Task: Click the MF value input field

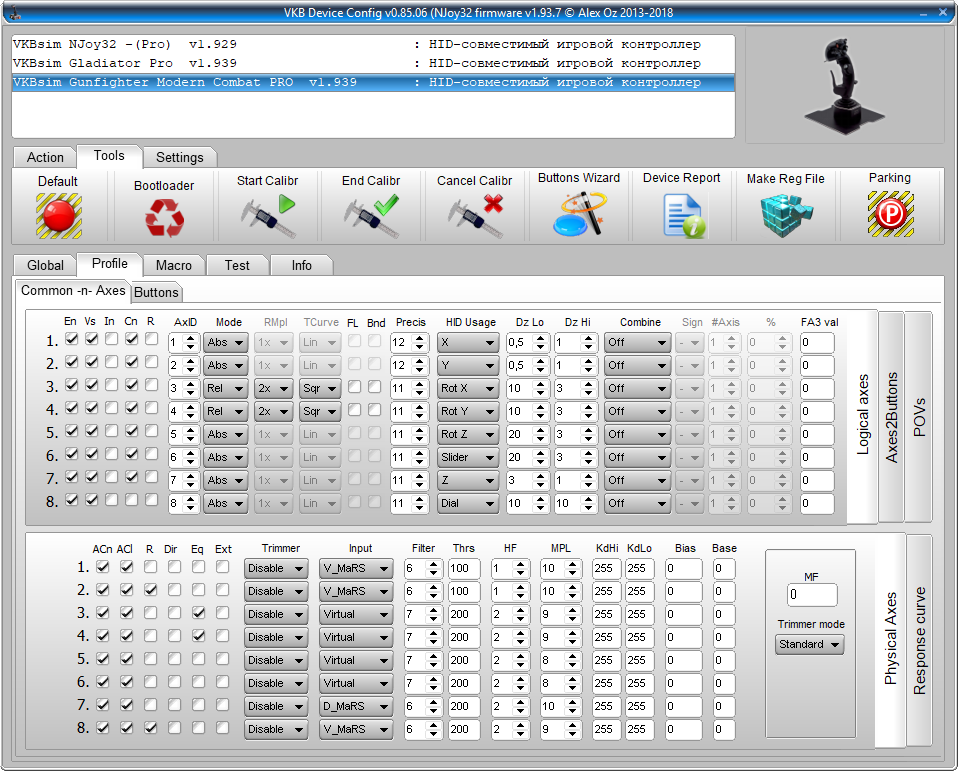Action: pyautogui.click(x=811, y=595)
